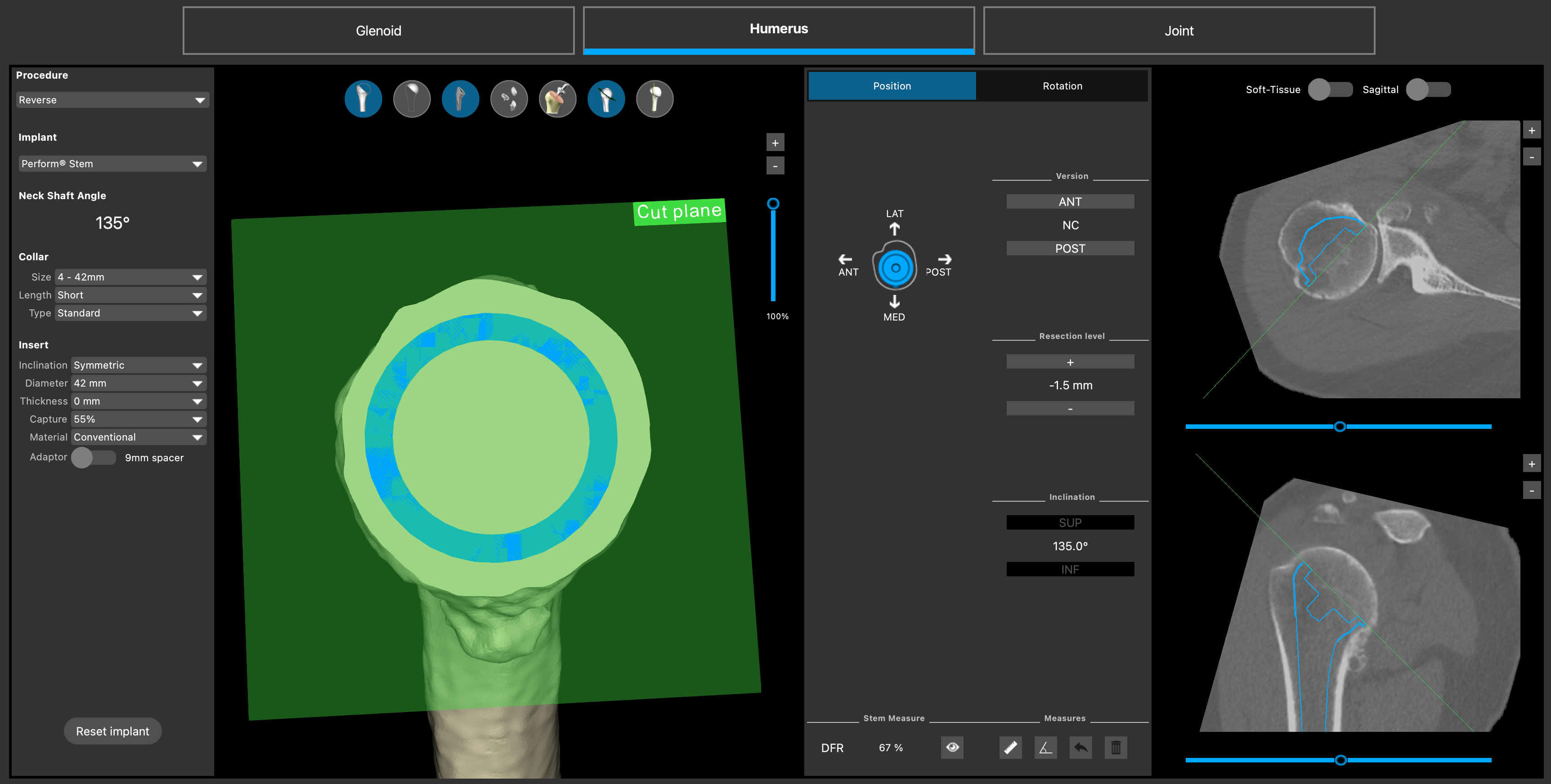The image size is (1551, 784).
Task: Click the undo measure arrow icon
Action: (1080, 747)
